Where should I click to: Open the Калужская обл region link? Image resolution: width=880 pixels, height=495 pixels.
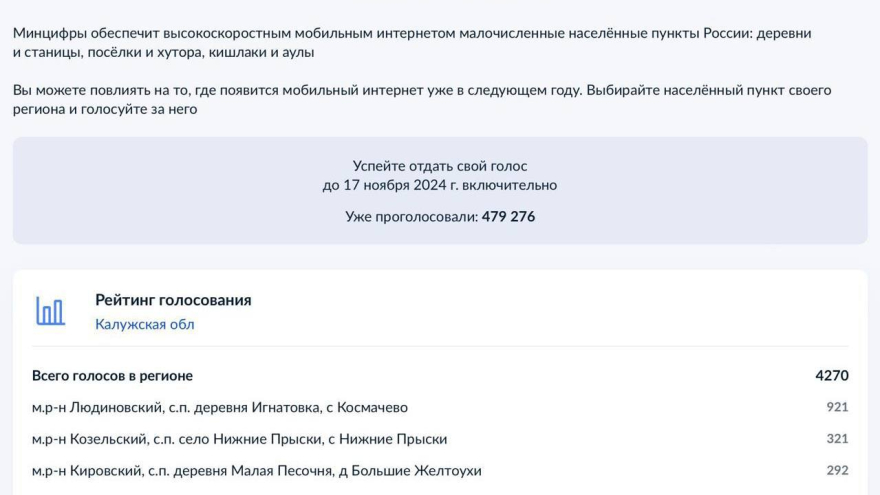coord(144,324)
